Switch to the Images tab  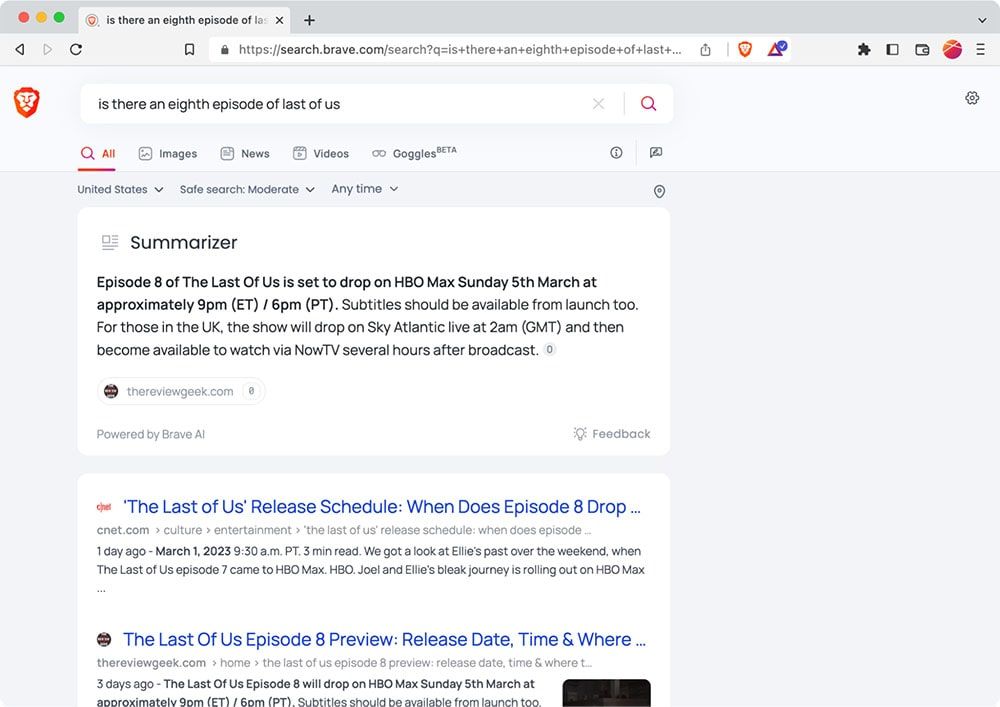(167, 153)
